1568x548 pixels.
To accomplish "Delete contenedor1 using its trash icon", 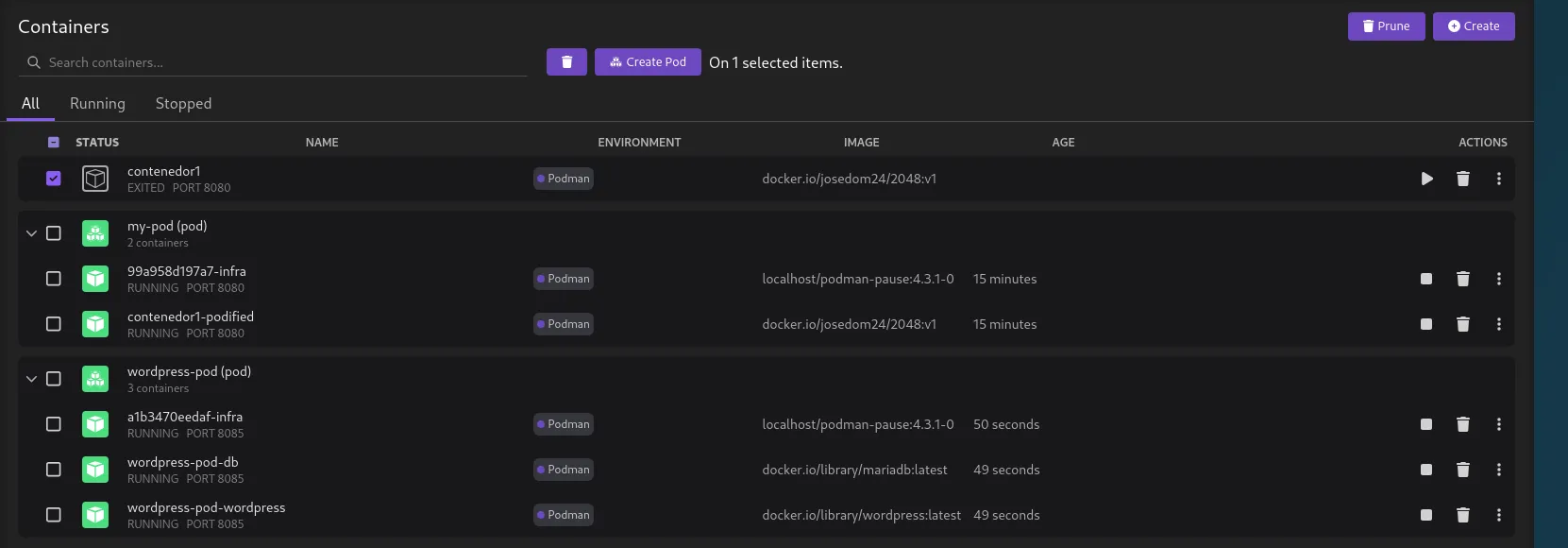I will click(1462, 179).
